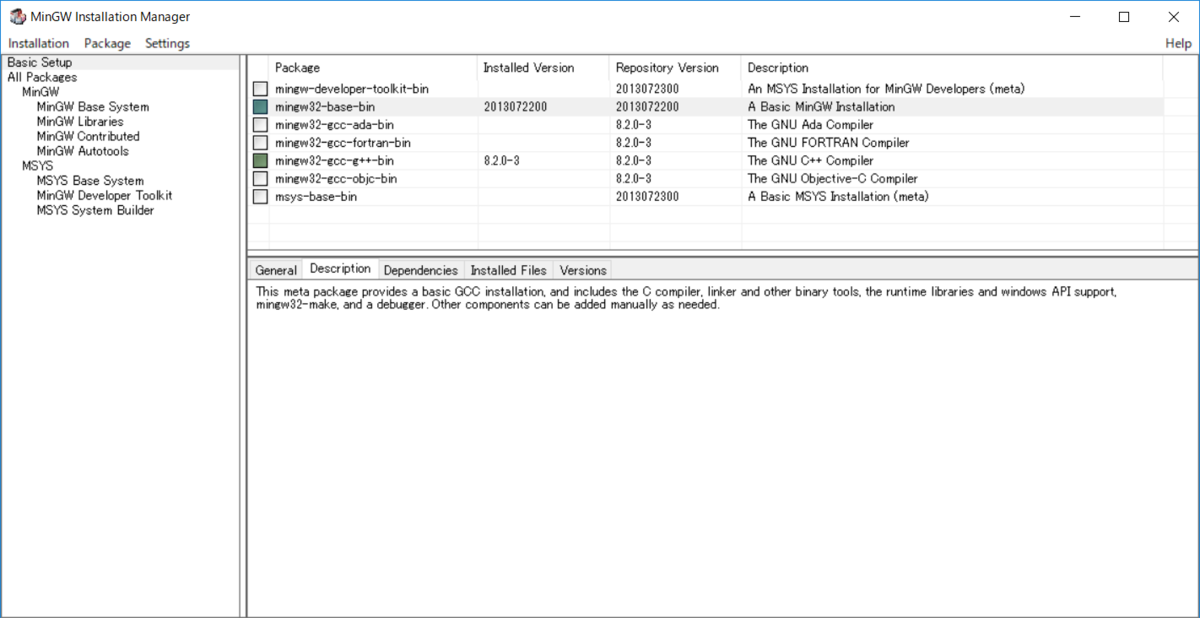1200x618 pixels.
Task: Open the Settings menu
Action: (x=167, y=43)
